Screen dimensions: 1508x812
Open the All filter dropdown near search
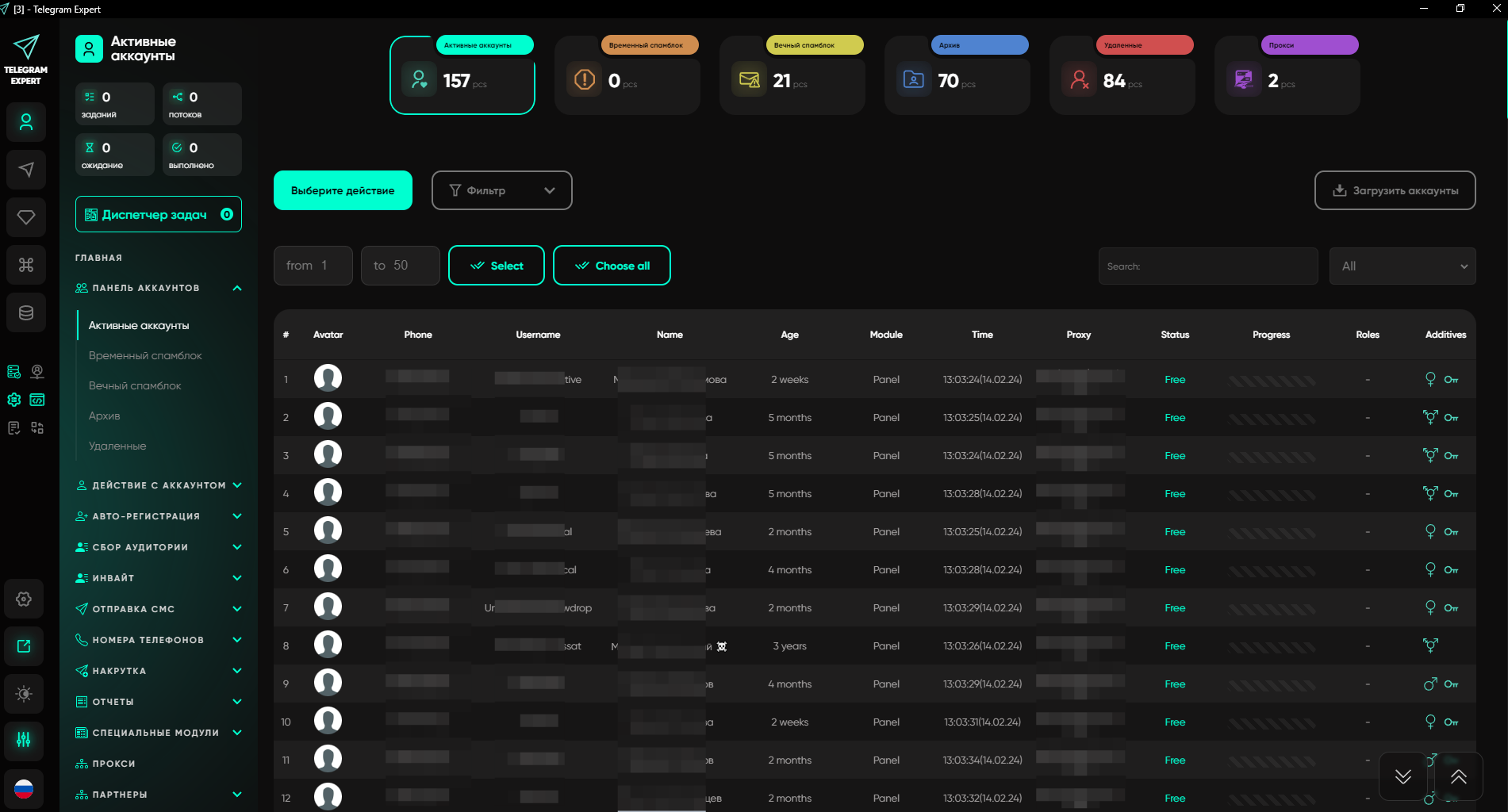click(x=1402, y=266)
